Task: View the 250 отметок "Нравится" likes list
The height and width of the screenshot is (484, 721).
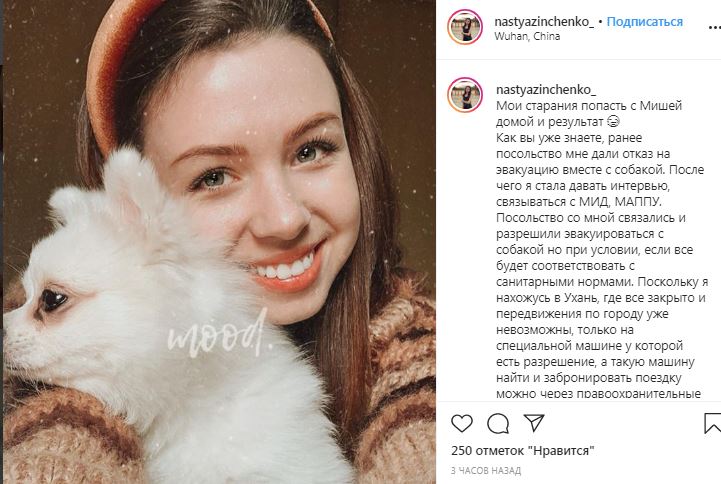Action: click(523, 450)
